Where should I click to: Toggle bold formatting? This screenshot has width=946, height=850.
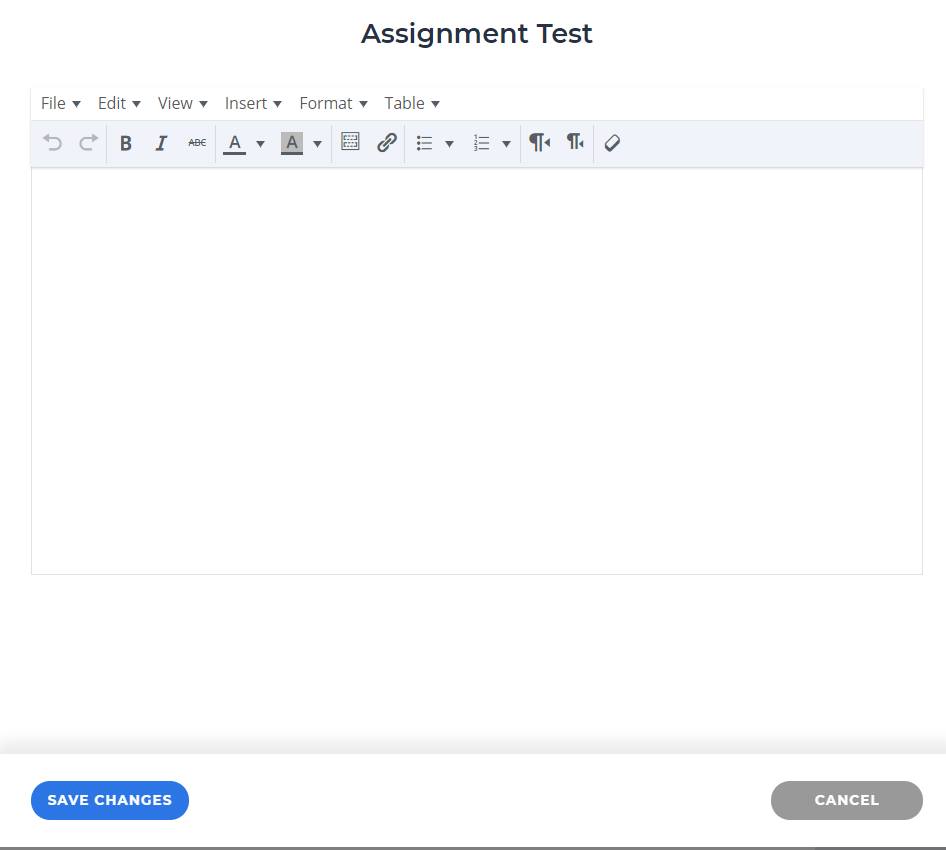tap(125, 143)
